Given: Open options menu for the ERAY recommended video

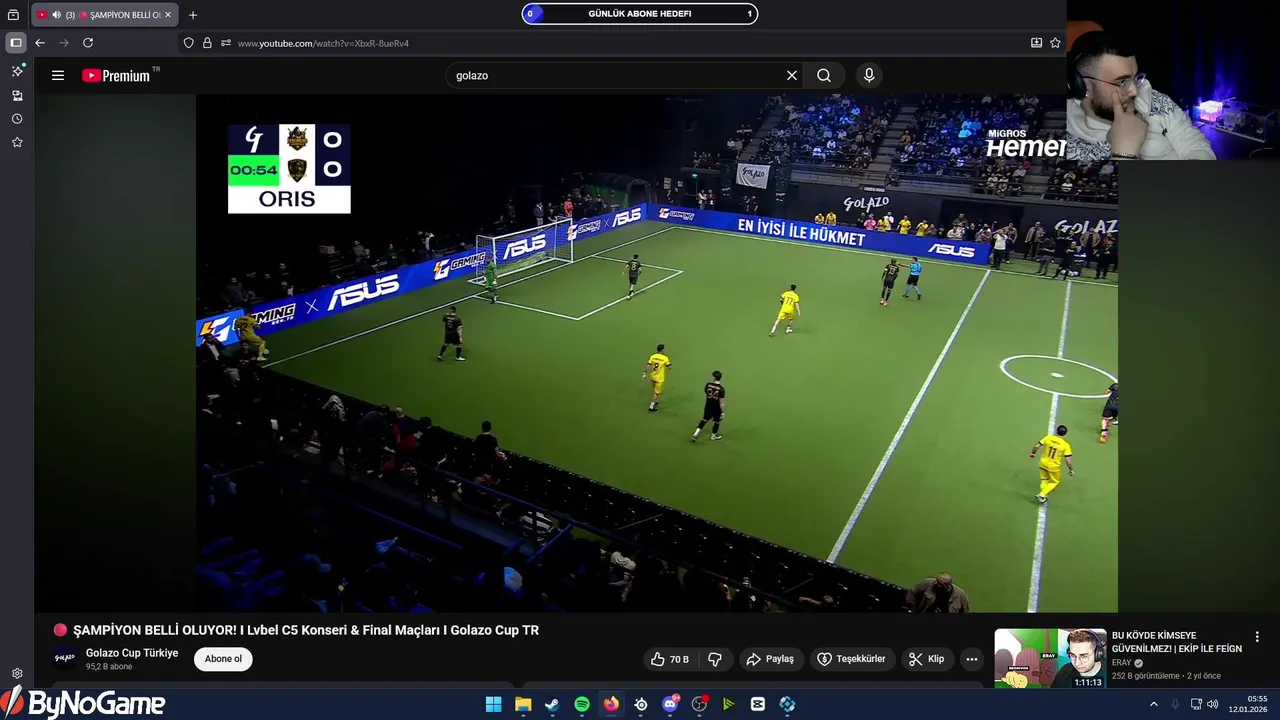Looking at the screenshot, I should pyautogui.click(x=1257, y=637).
